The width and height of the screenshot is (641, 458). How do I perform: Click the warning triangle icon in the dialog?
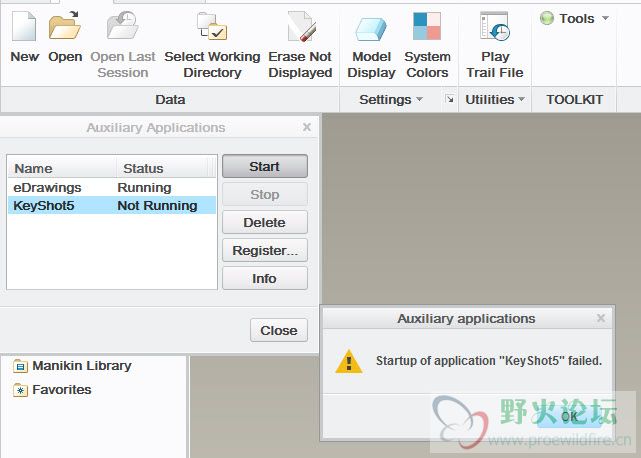(349, 361)
